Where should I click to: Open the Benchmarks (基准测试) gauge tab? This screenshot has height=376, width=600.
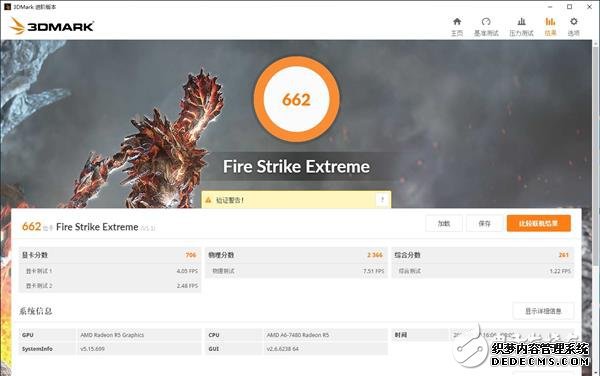tap(486, 27)
